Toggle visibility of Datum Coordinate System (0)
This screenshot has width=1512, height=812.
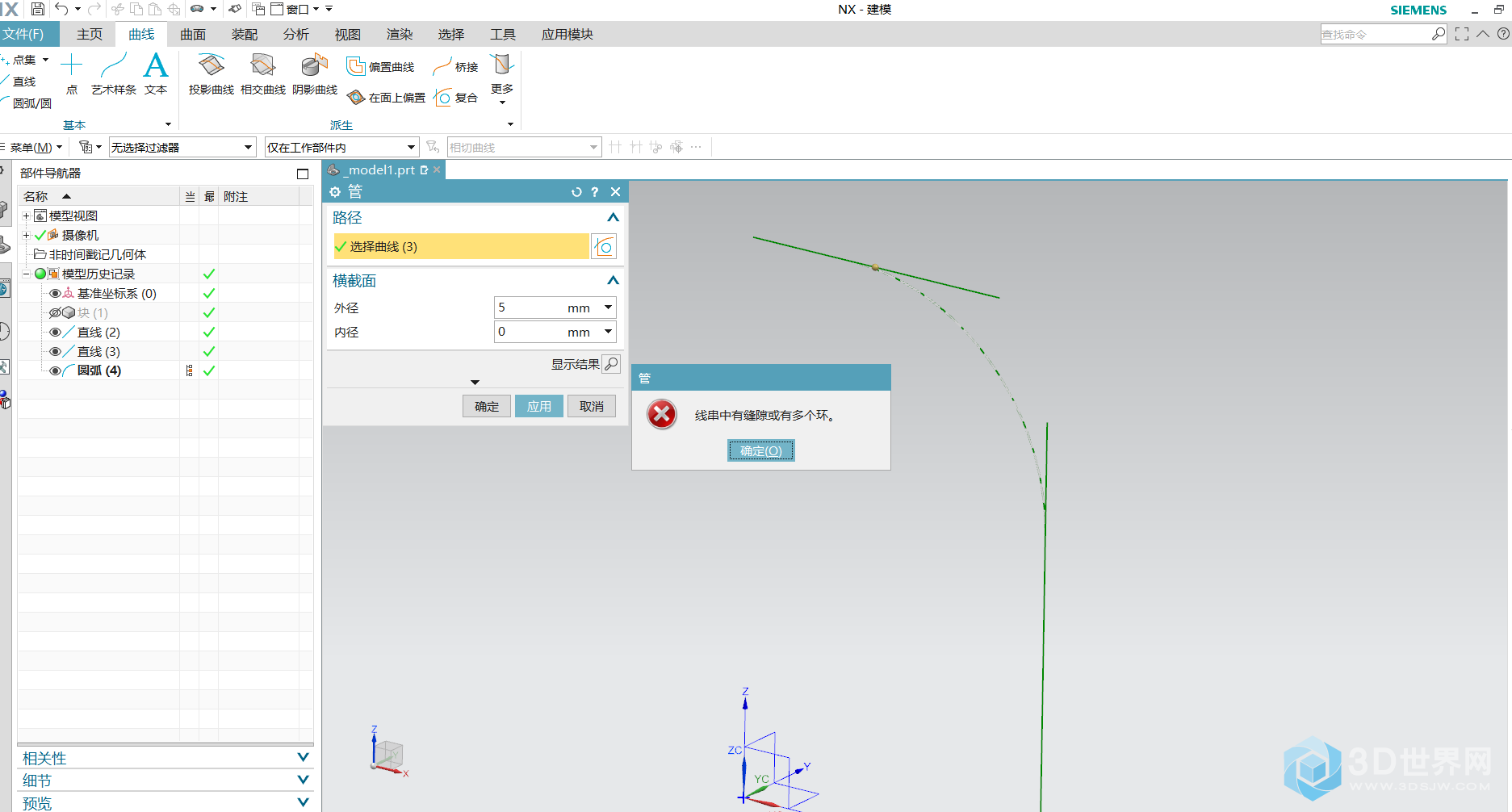pos(56,294)
